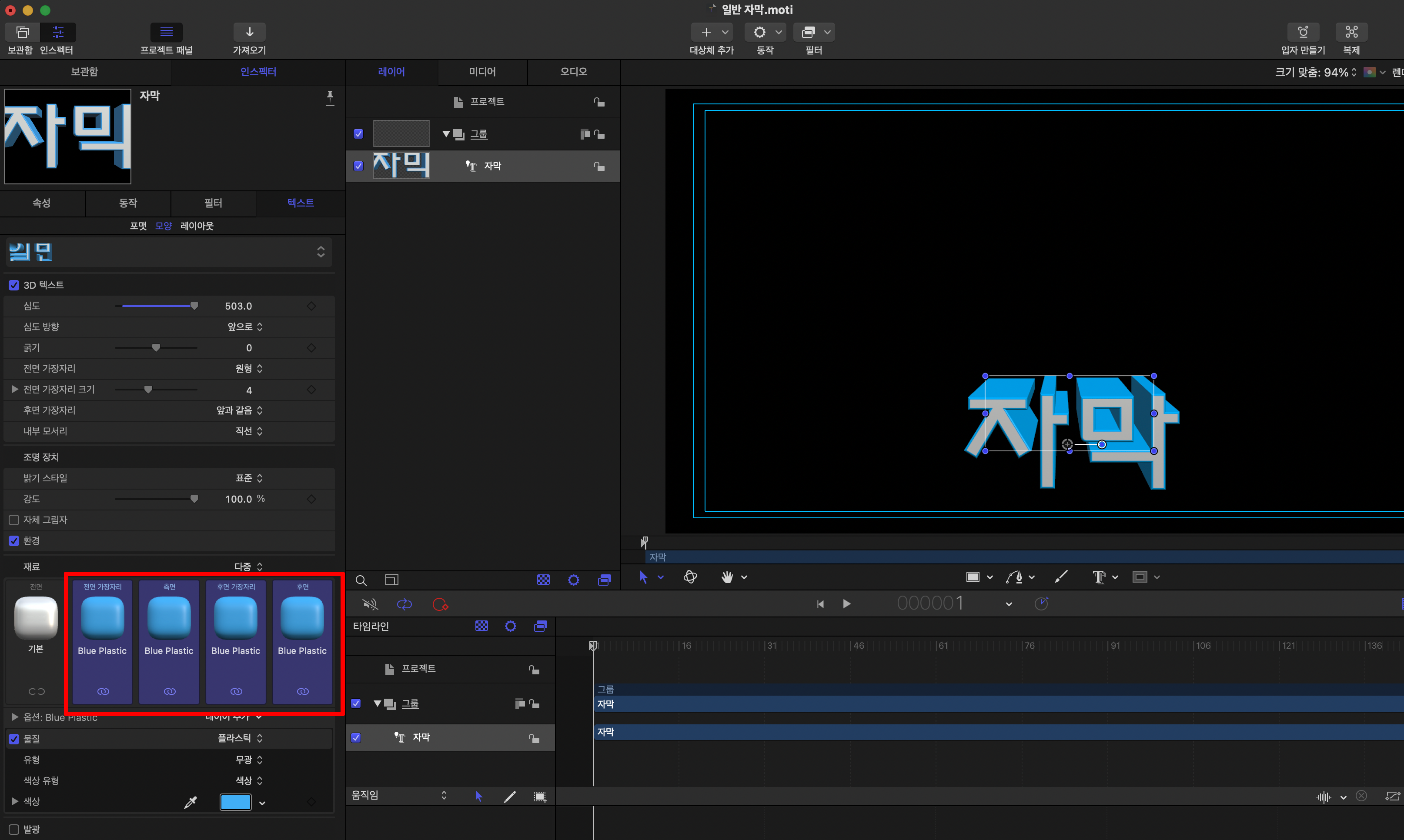The image size is (1404, 840).
Task: Toggle the record animation button
Action: pyautogui.click(x=440, y=604)
